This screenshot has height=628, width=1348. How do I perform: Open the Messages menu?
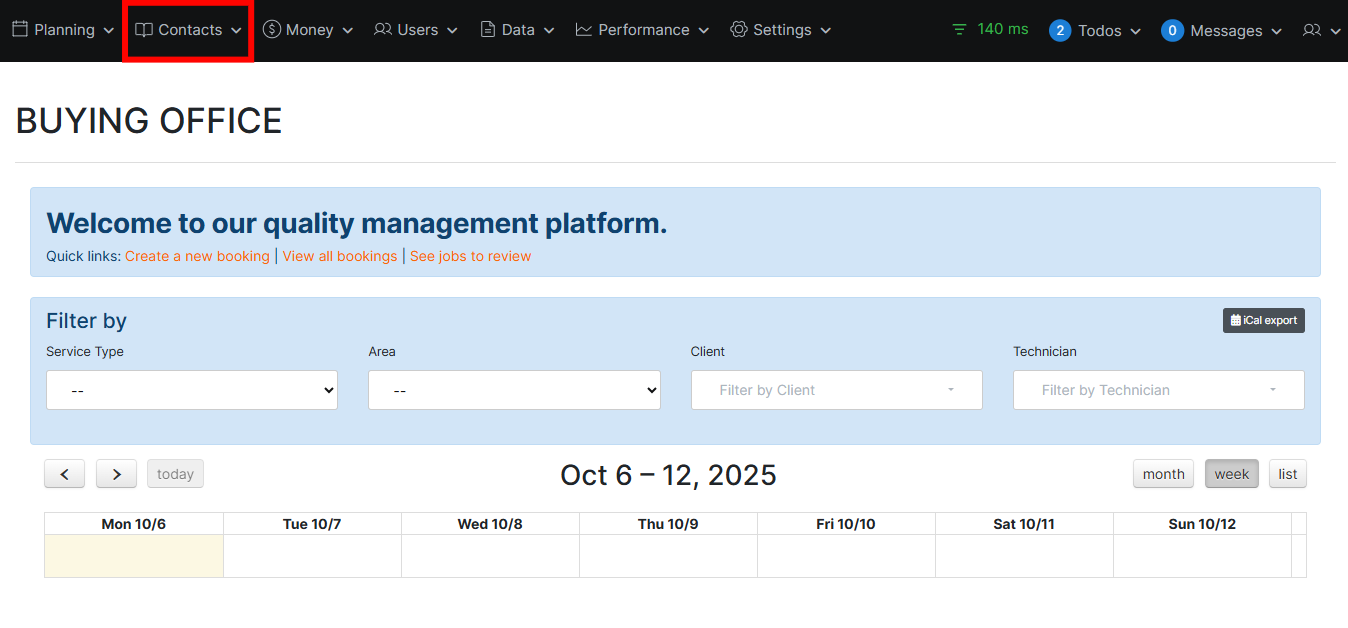(1221, 31)
